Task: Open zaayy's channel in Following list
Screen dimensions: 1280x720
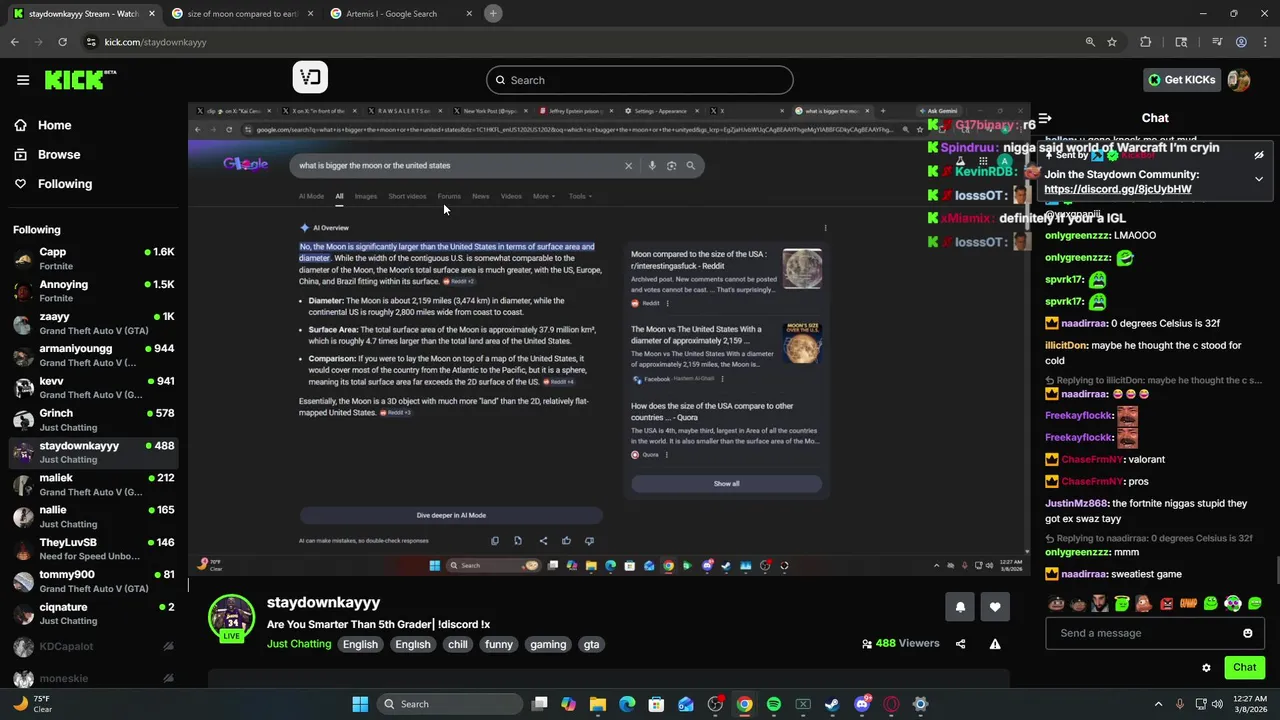Action: (94, 323)
